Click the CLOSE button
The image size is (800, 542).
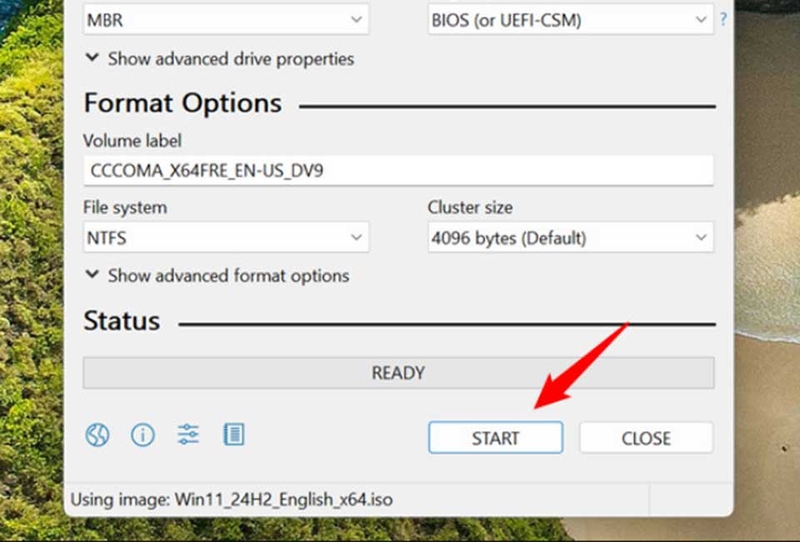(646, 438)
